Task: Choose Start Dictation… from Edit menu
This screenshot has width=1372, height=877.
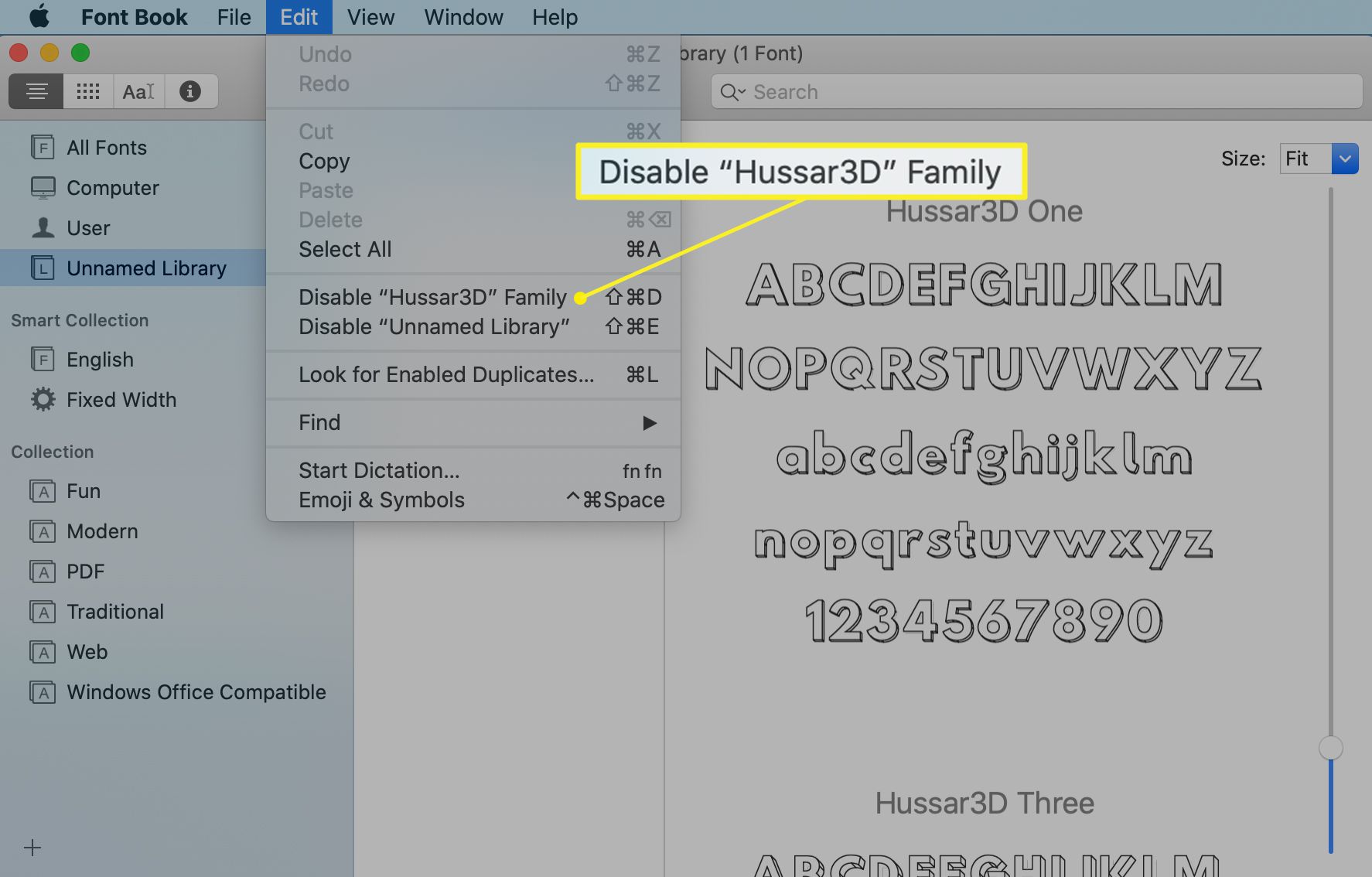Action: point(473,470)
